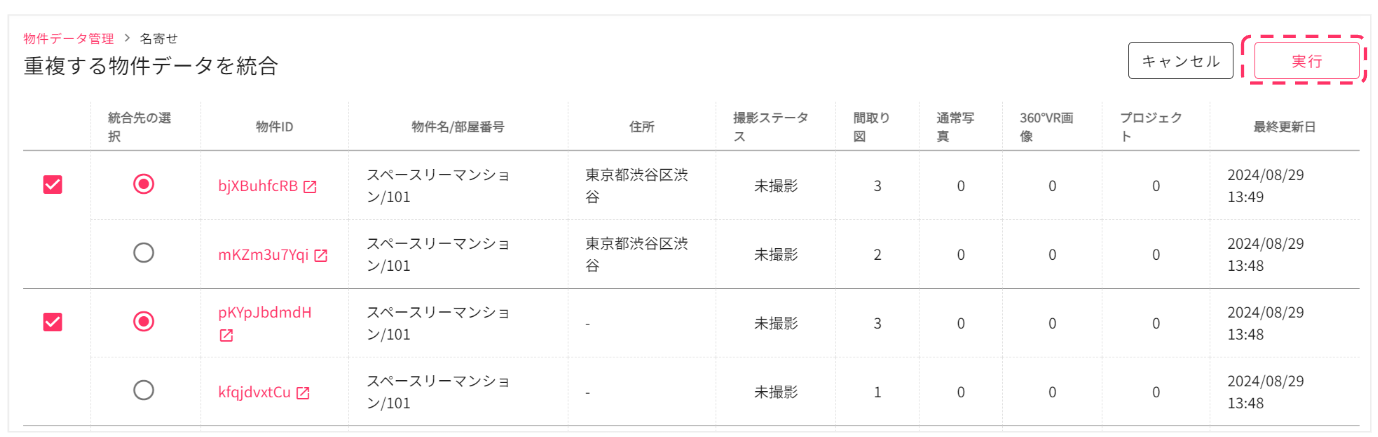Click the 物件ID column header
Screen dimensions: 1378x437
pos(274,127)
